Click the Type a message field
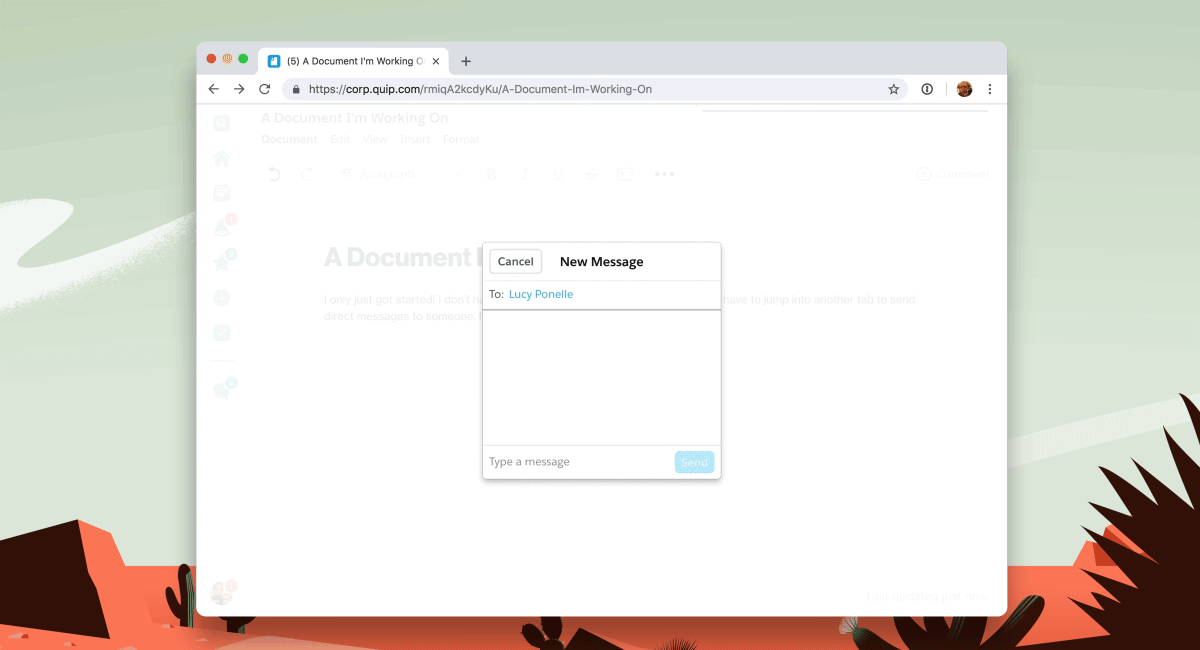This screenshot has height=650, width=1200. click(x=577, y=462)
